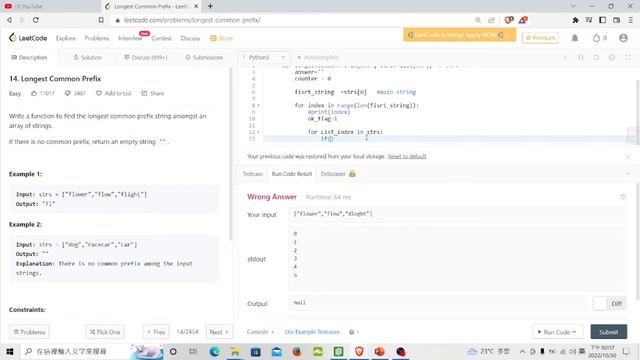Screen dimensions: 640x360
Task: Dismiss the restored-code notification
Action: click(628, 156)
